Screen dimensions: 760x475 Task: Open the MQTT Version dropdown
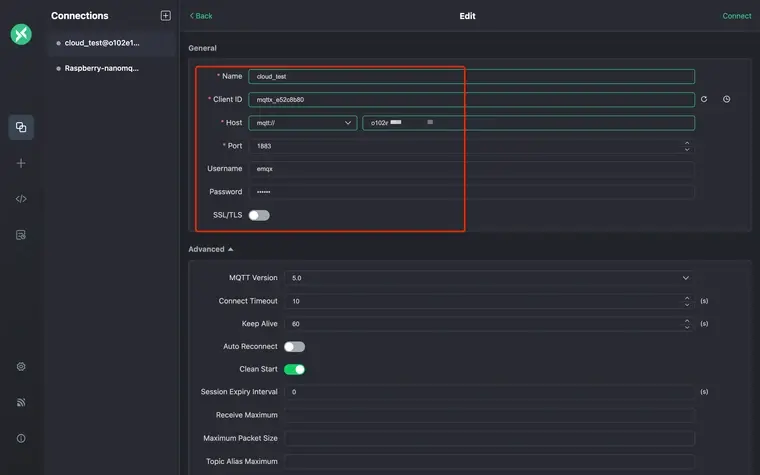point(488,278)
